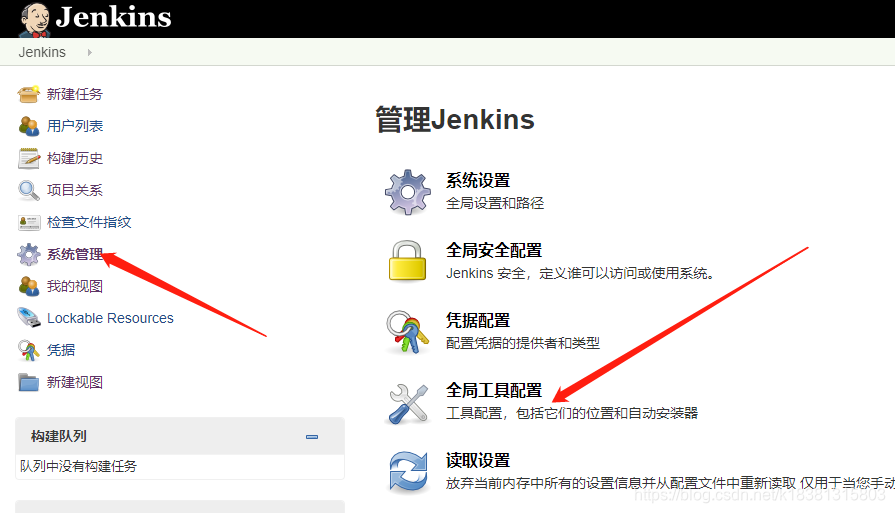The width and height of the screenshot is (895, 513).
Task: Open 全局工具配置 heading
Action: coord(494,390)
